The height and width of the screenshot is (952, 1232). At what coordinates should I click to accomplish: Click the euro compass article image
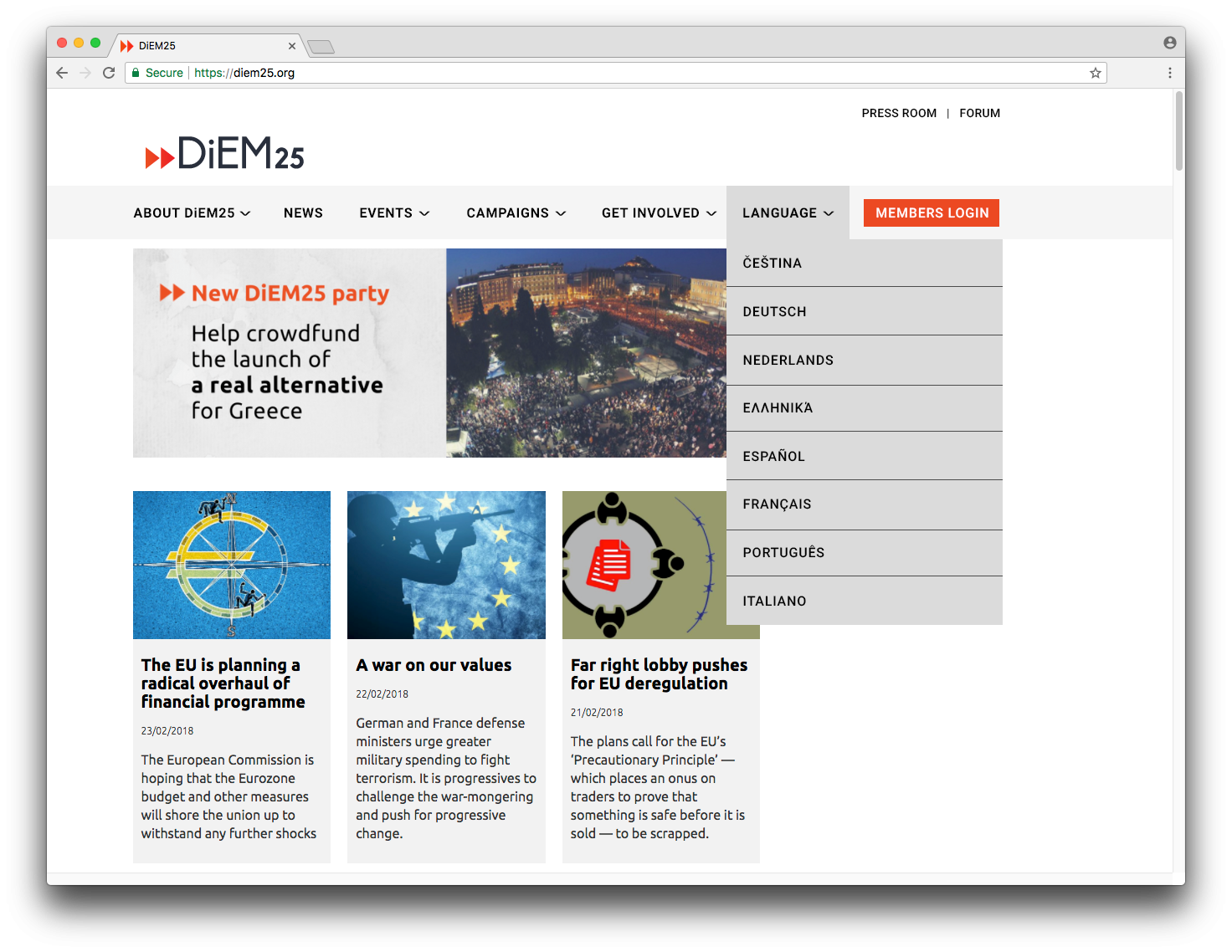(x=232, y=565)
